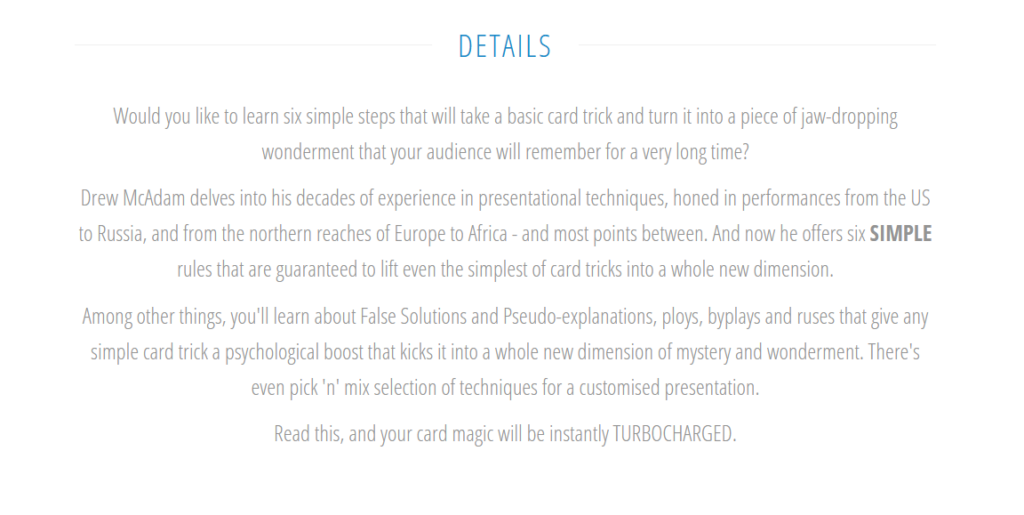Click the sentence 'Read this, and your card magic'

point(505,433)
